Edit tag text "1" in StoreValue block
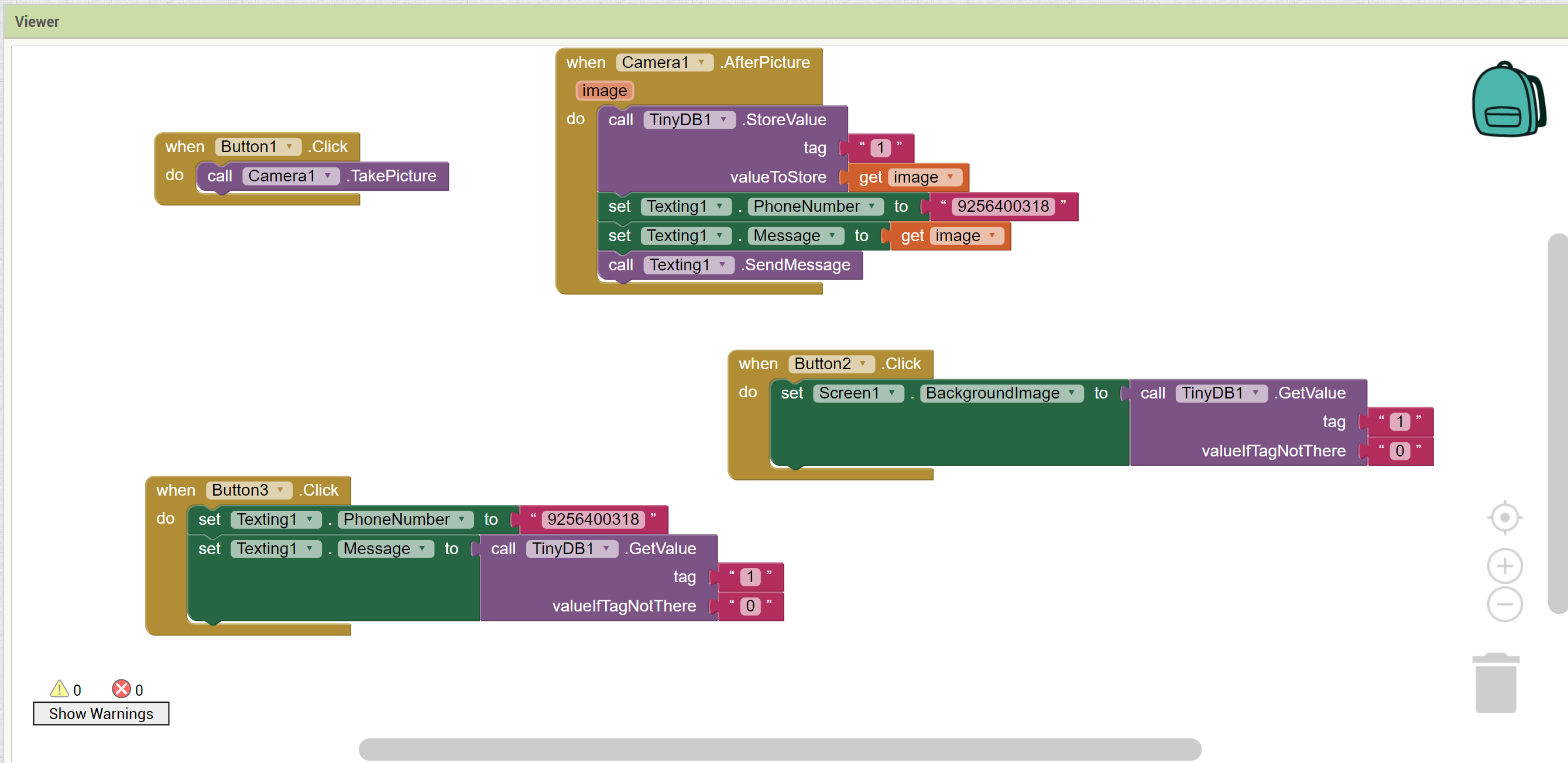 point(880,148)
